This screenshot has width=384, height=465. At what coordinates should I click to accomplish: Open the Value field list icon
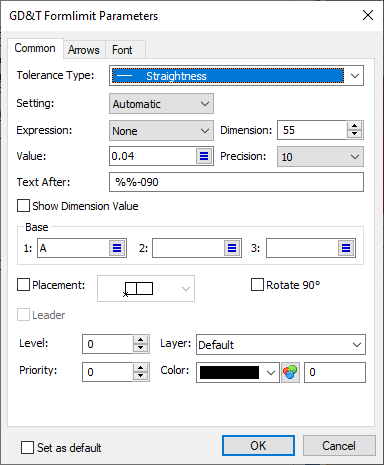tap(204, 156)
